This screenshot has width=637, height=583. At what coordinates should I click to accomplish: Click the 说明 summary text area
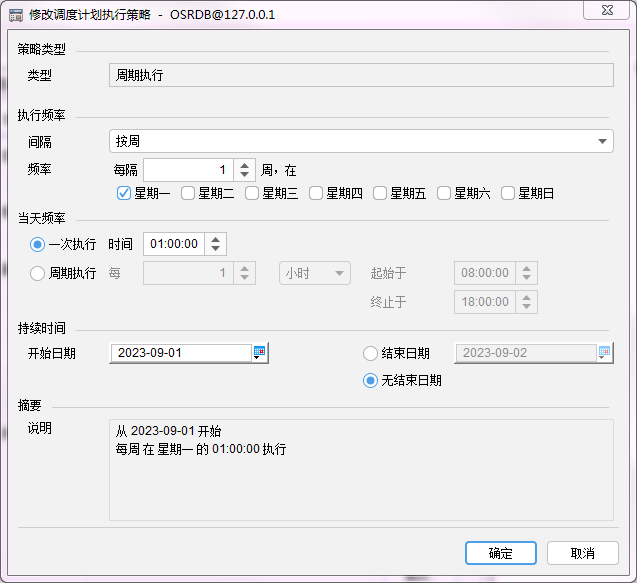click(361, 470)
